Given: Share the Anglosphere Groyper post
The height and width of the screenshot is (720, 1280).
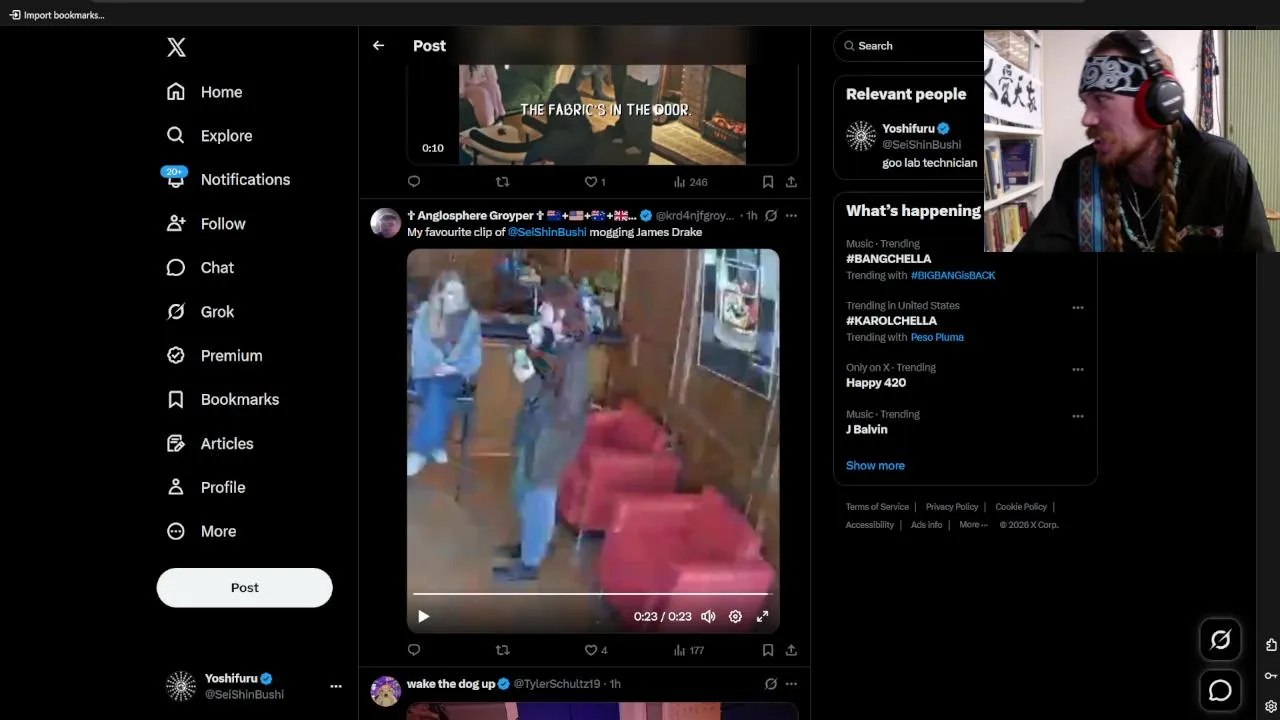Looking at the screenshot, I should click(x=791, y=650).
